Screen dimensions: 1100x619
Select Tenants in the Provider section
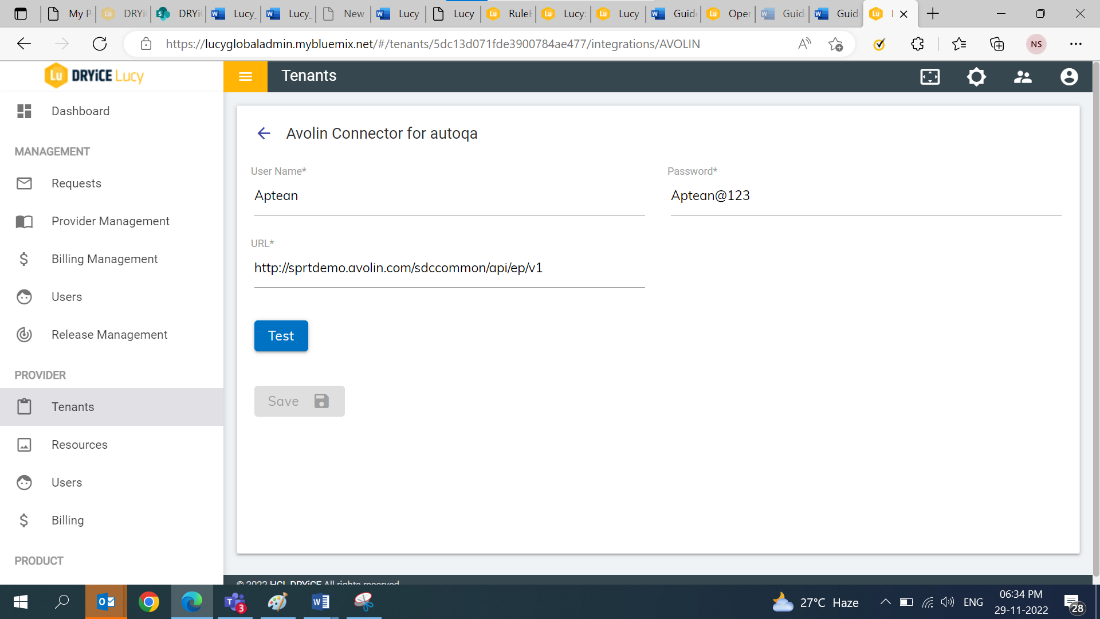tap(112, 406)
